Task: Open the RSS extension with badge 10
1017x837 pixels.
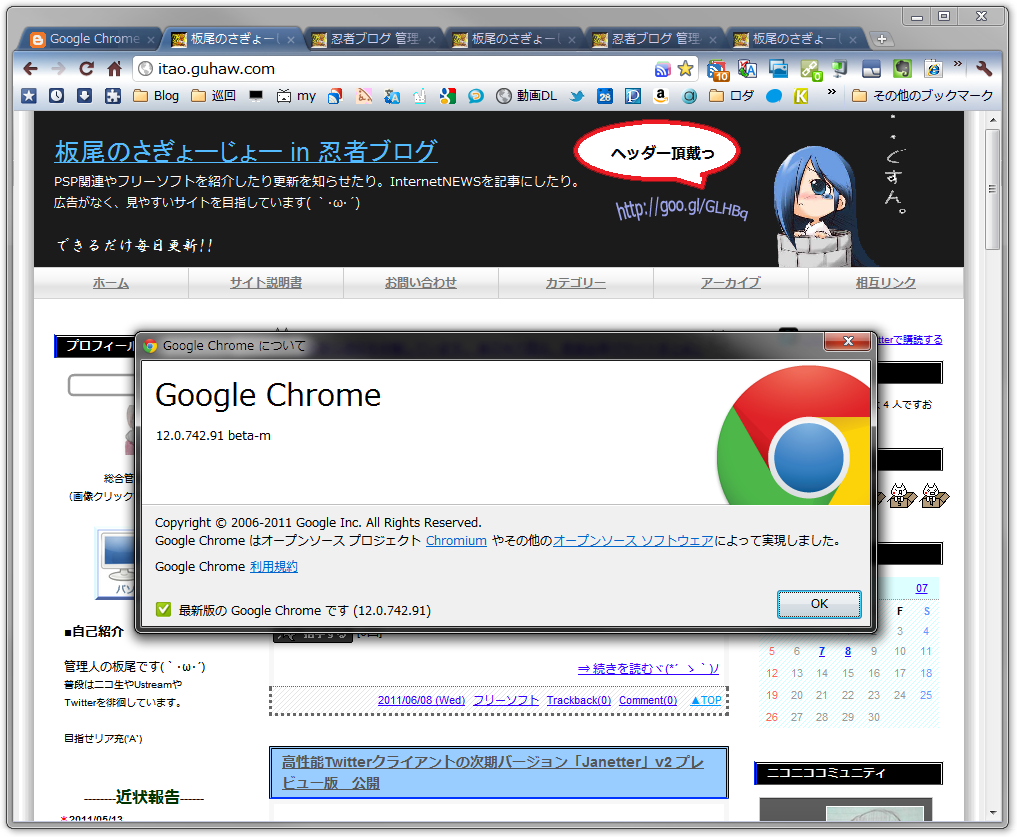Action: coord(718,69)
